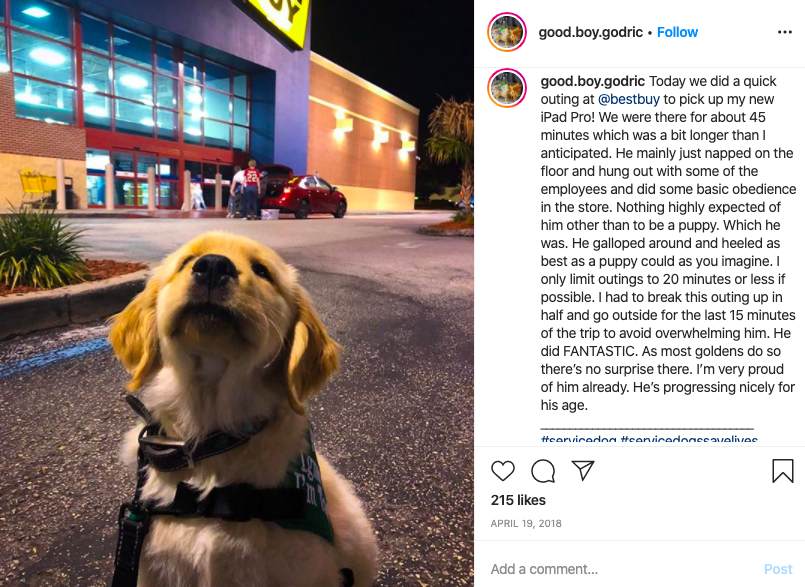Click the header profile picture avatar
Viewport: 805px width, 587px height.
507,32
